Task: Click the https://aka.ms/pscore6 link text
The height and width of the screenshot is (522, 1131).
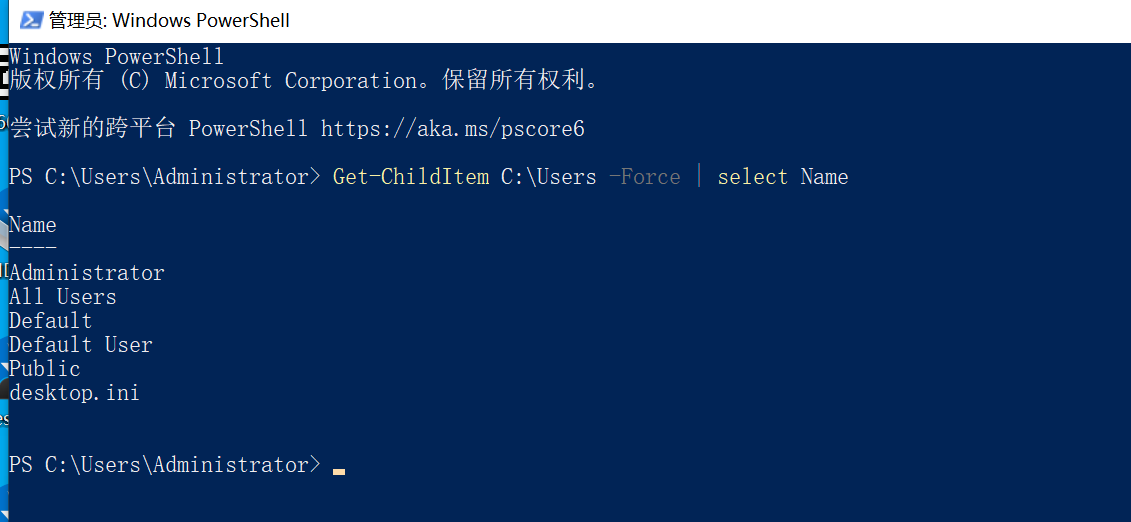Action: click(452, 129)
